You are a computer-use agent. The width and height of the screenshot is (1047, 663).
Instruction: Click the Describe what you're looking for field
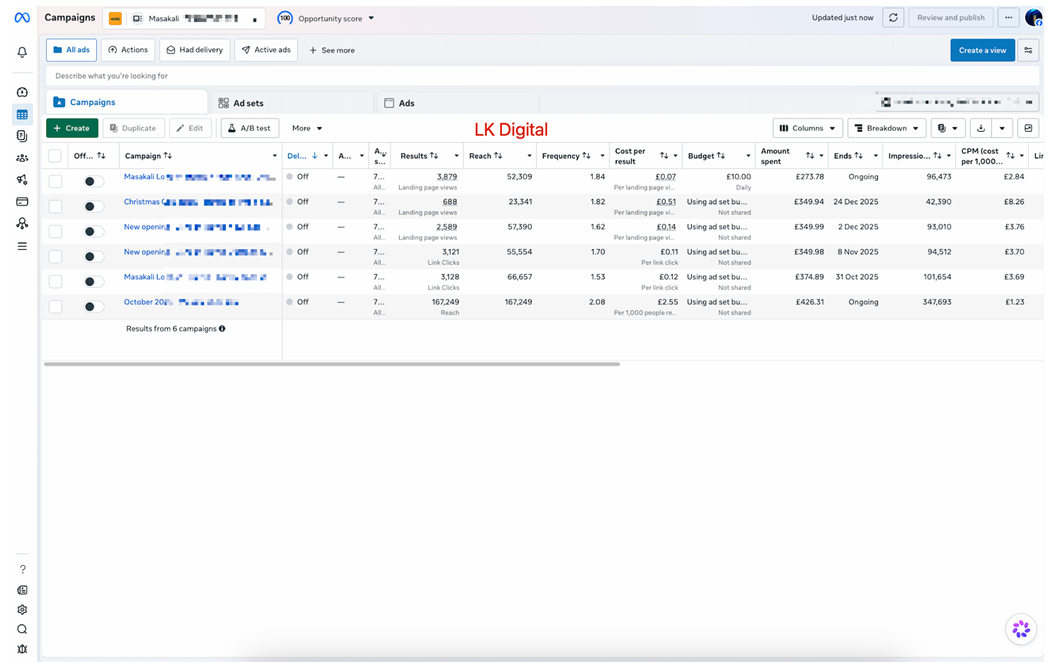[x=542, y=76]
